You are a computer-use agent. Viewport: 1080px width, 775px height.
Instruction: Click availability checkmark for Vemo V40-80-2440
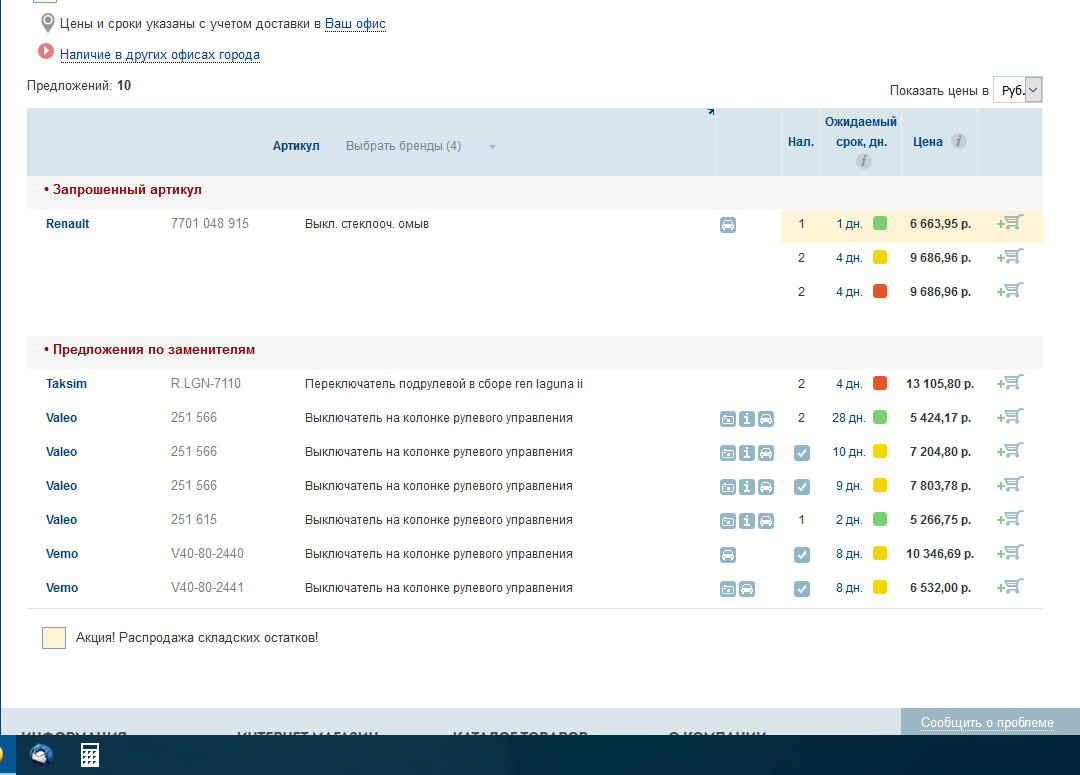801,554
